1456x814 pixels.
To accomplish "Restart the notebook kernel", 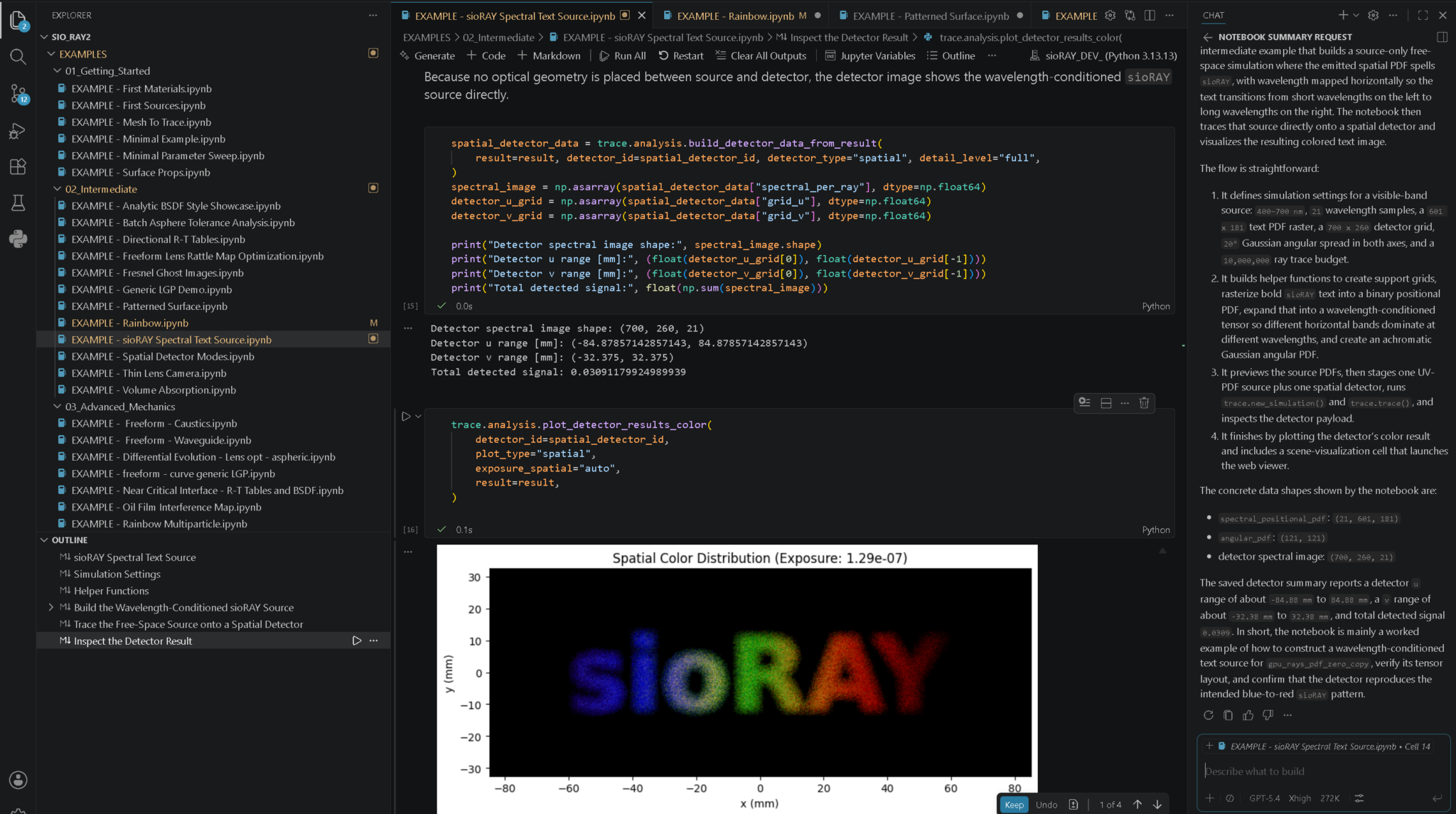I will [681, 55].
